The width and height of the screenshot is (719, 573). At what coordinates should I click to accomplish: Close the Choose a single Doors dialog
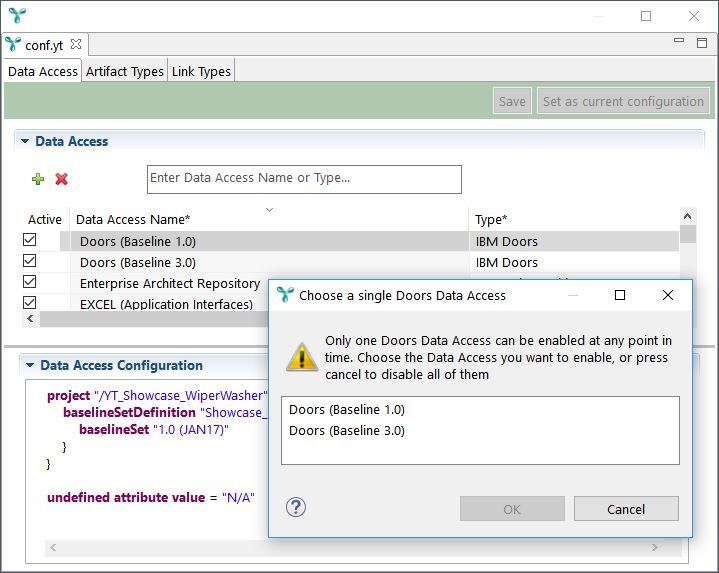668,295
